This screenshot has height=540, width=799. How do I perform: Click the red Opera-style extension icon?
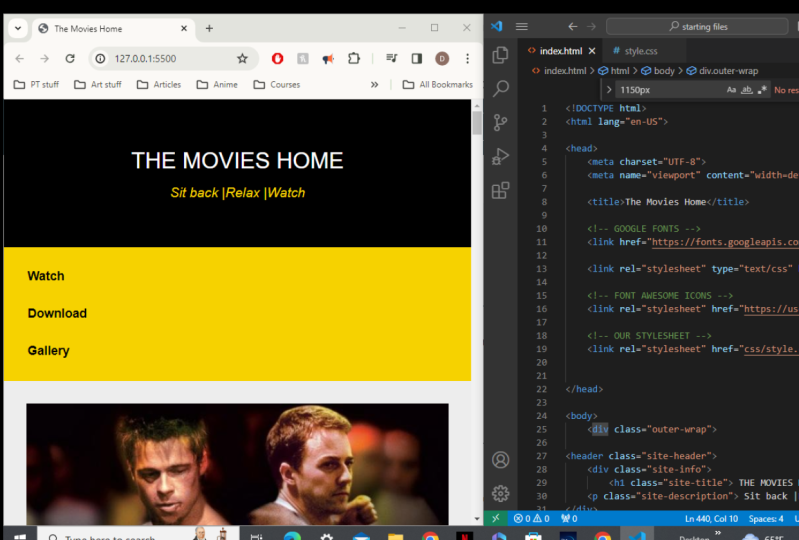277,59
